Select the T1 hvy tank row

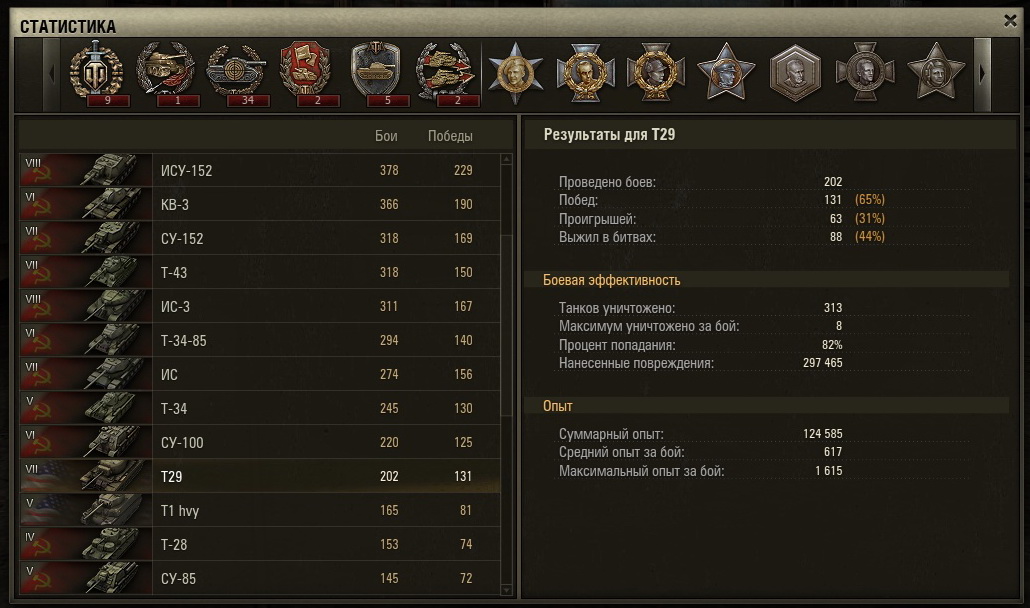point(259,510)
